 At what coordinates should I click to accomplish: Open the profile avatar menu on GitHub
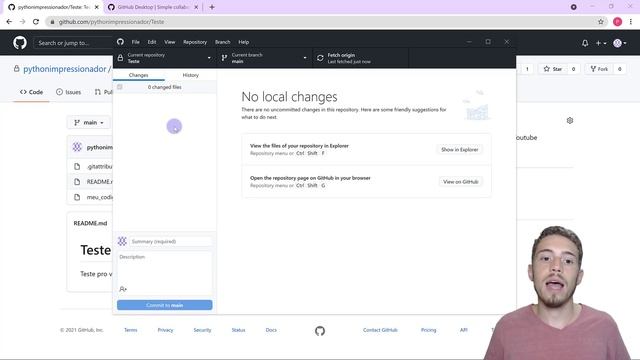pos(620,43)
